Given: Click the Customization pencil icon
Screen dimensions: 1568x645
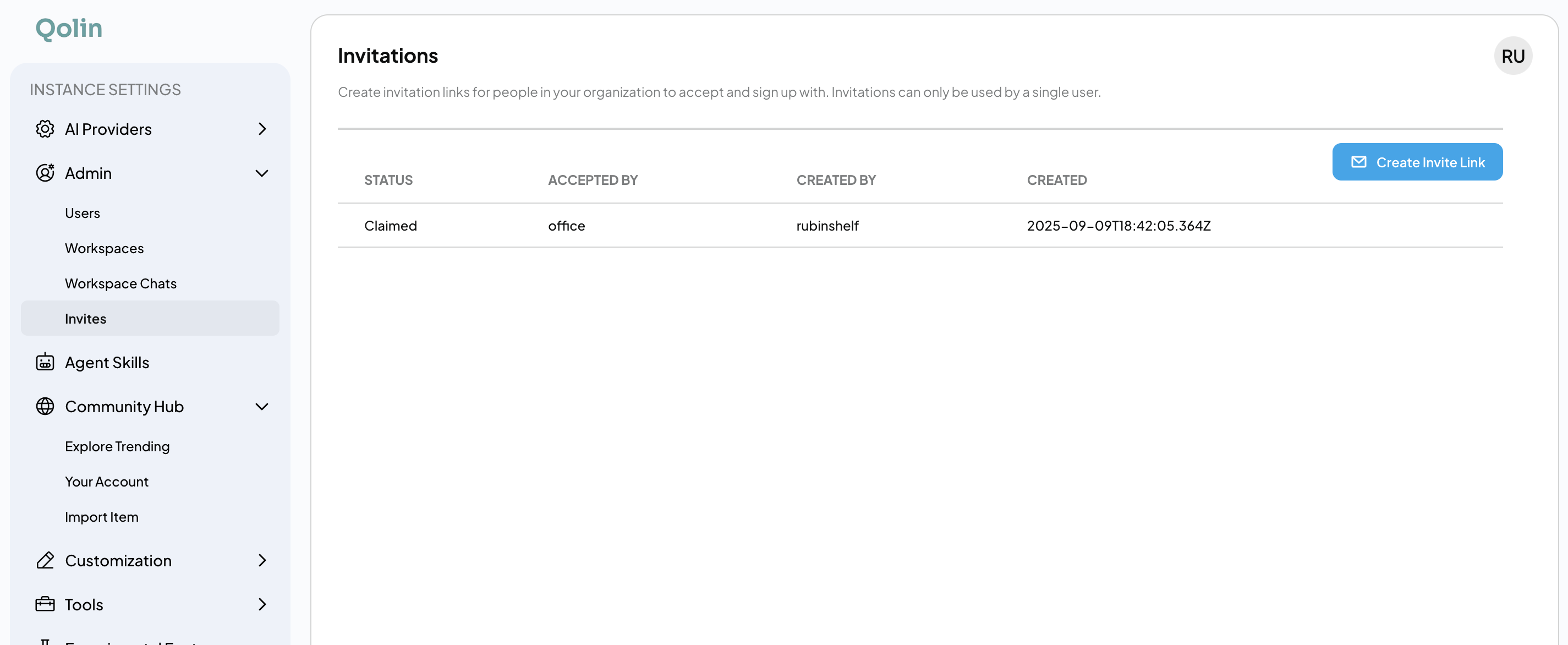Looking at the screenshot, I should click(x=45, y=560).
